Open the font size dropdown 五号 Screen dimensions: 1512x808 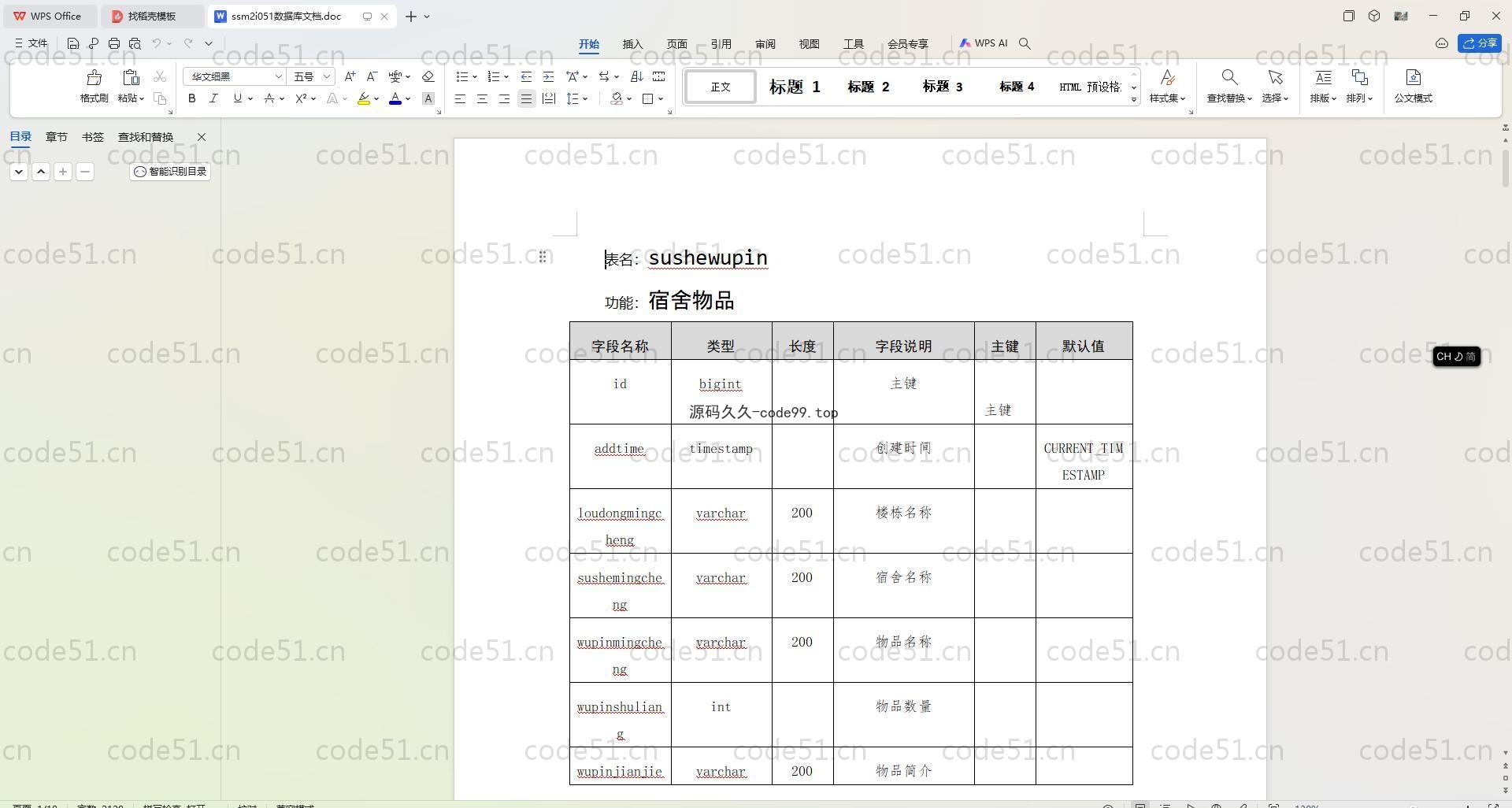pyautogui.click(x=327, y=76)
